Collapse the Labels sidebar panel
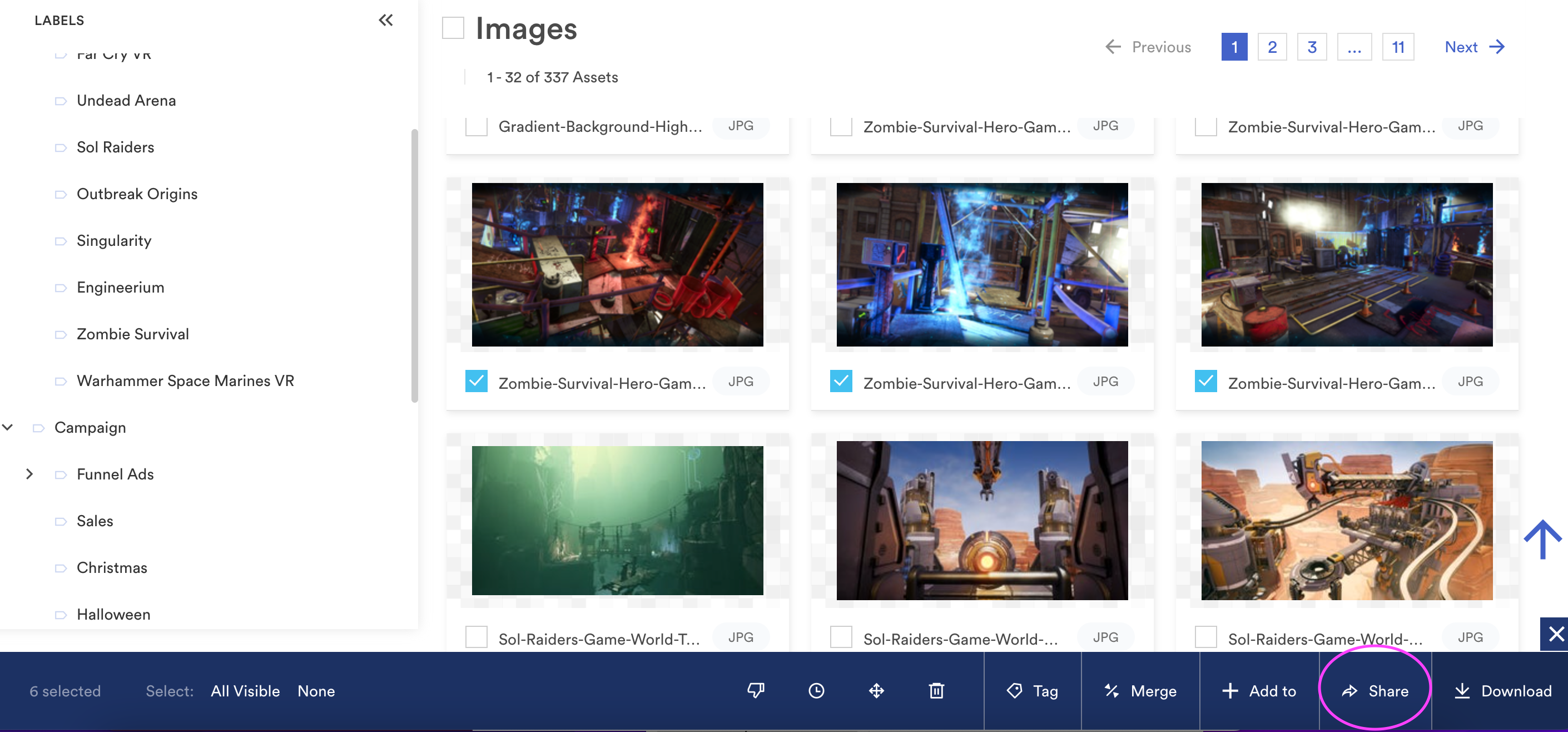 point(385,20)
